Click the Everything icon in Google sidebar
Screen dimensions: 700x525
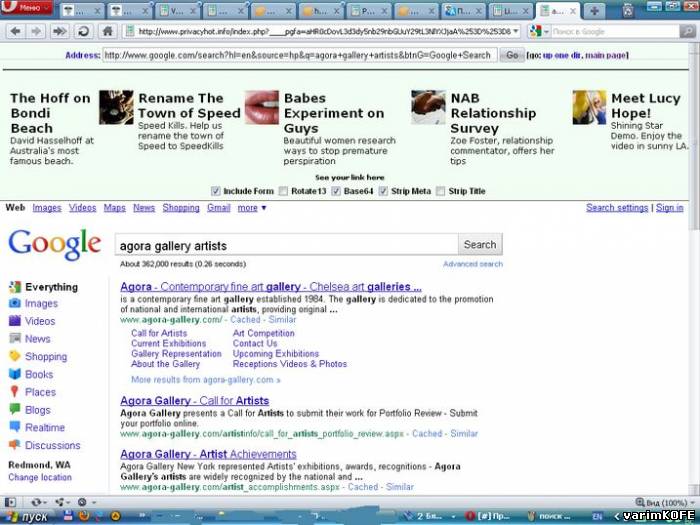(x=15, y=287)
